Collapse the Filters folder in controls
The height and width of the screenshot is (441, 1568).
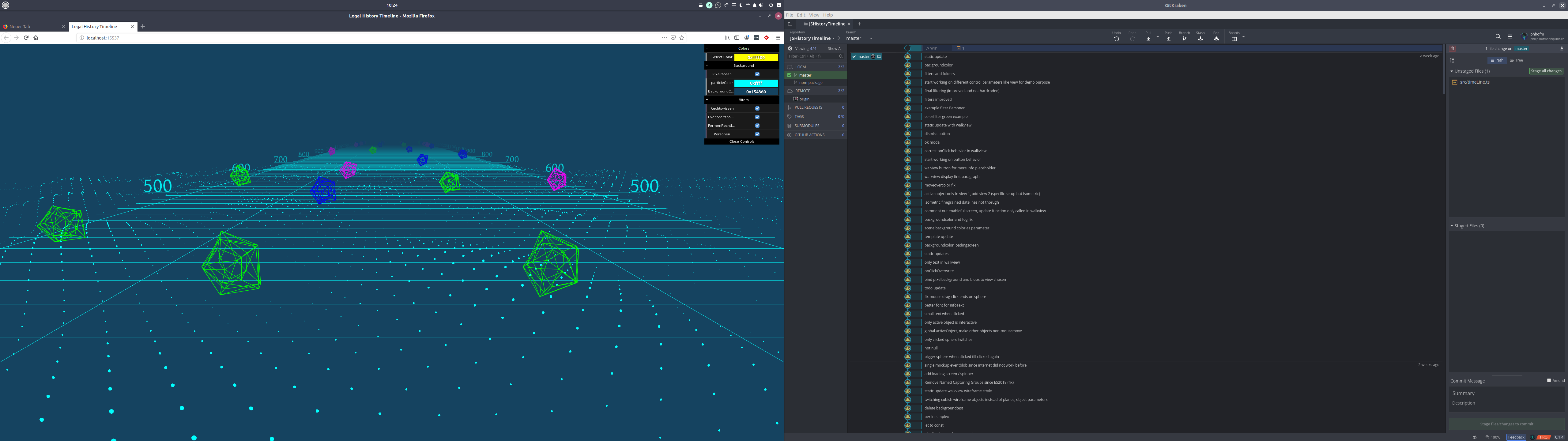point(742,100)
